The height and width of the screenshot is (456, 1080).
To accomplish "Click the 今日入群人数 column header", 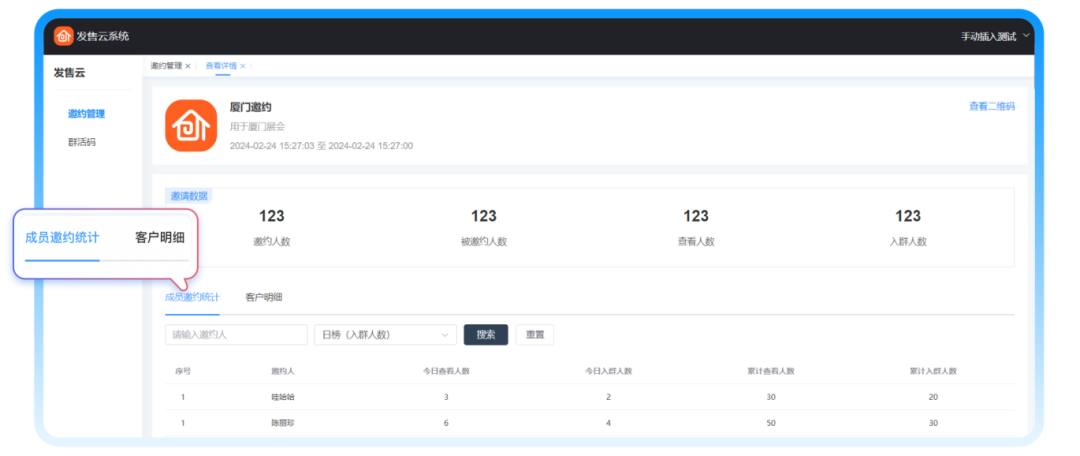I will point(608,371).
